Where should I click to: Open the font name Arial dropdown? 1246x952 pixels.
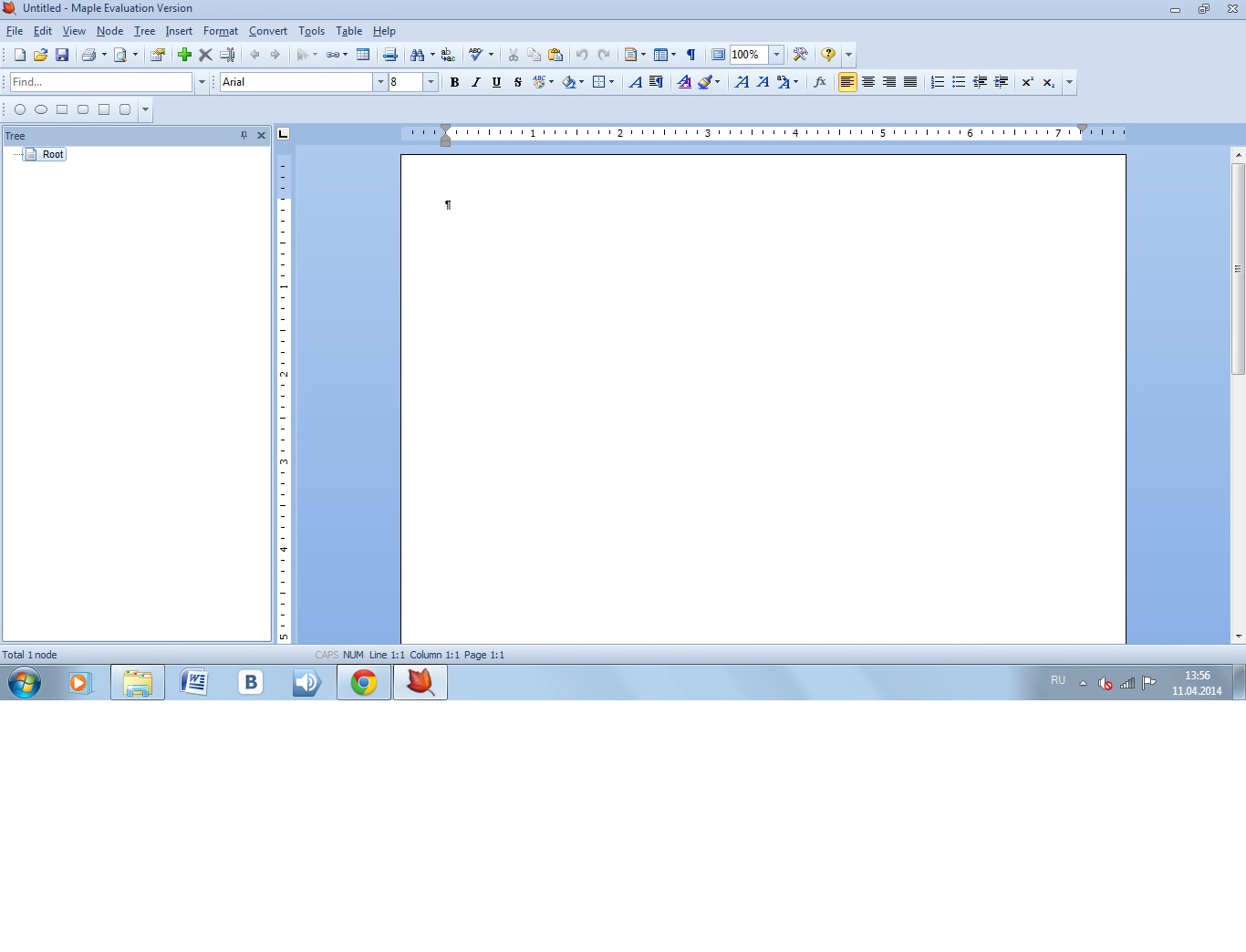(x=379, y=82)
